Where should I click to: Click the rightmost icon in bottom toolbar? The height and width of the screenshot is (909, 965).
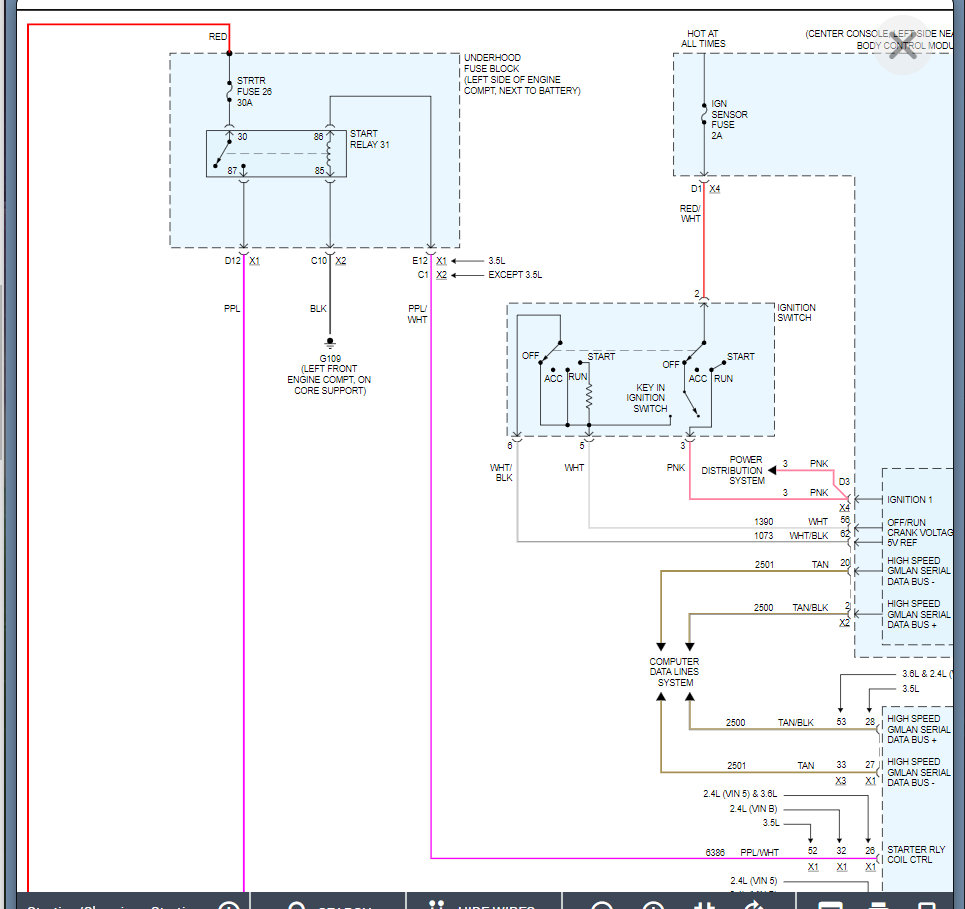(927, 906)
